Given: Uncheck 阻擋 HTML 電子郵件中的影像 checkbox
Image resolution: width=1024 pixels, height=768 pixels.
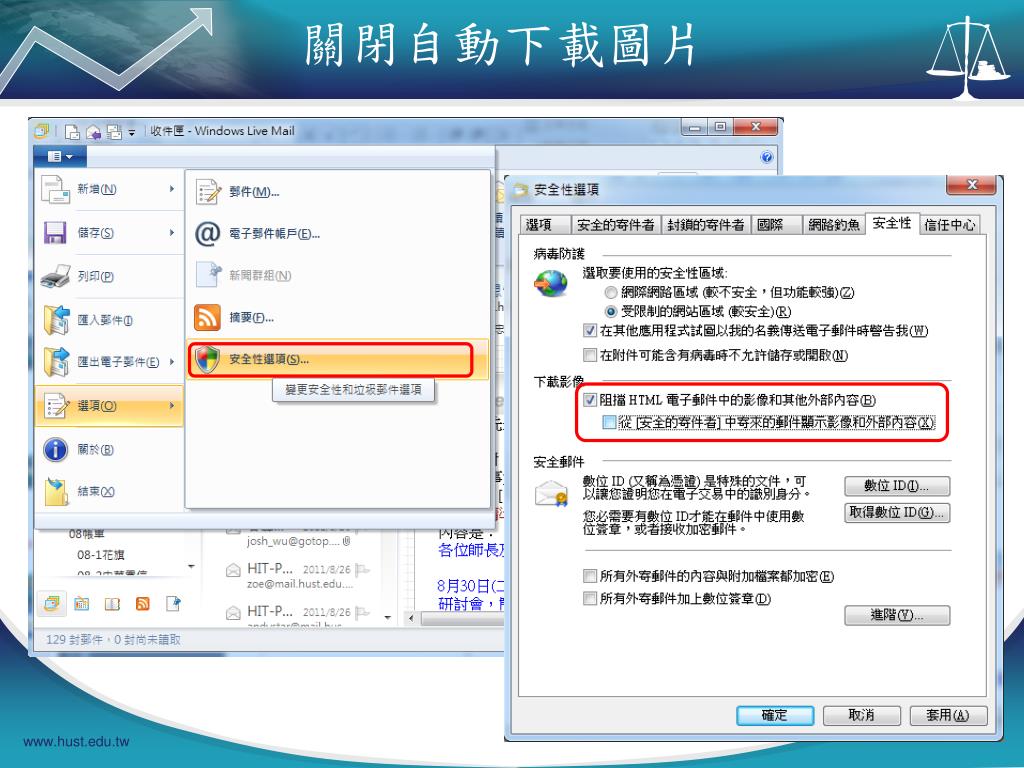Looking at the screenshot, I should pyautogui.click(x=590, y=400).
